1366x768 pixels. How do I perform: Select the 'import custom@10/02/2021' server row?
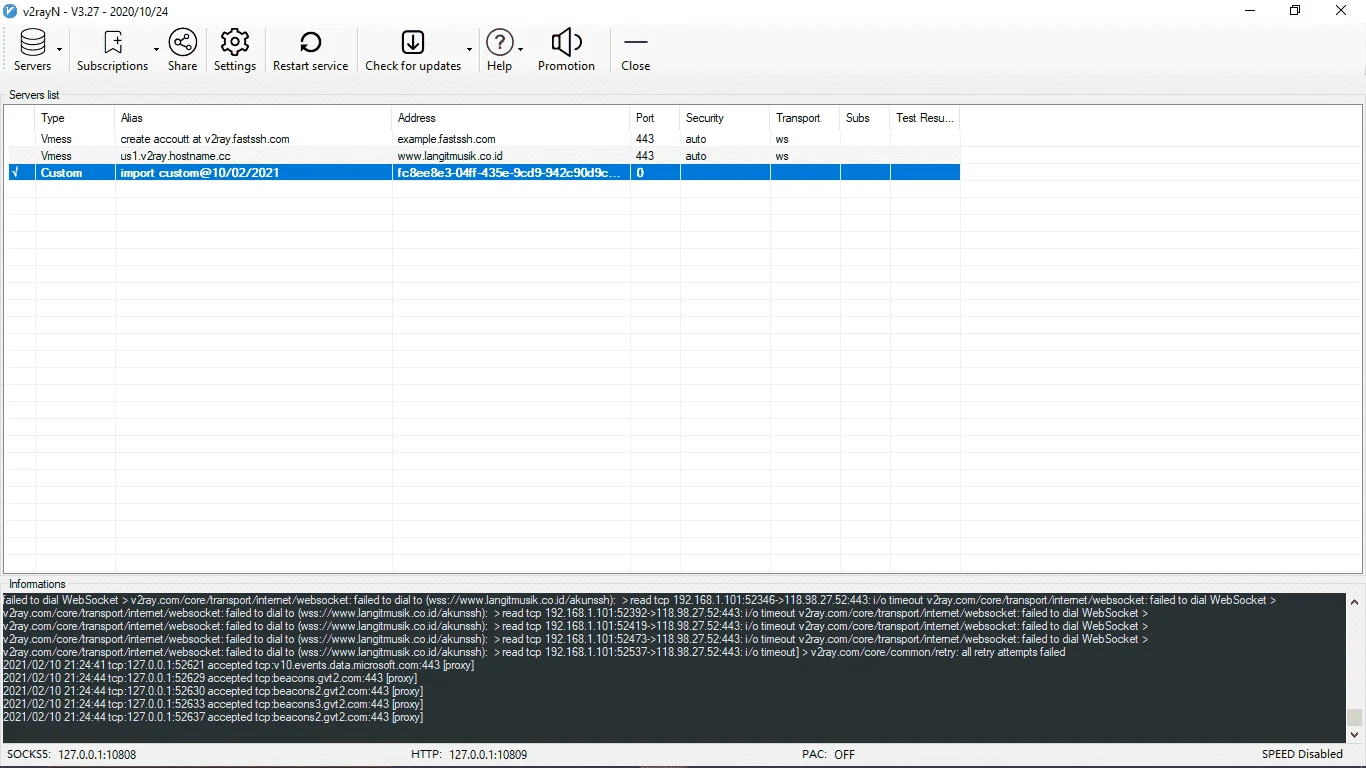(x=483, y=173)
